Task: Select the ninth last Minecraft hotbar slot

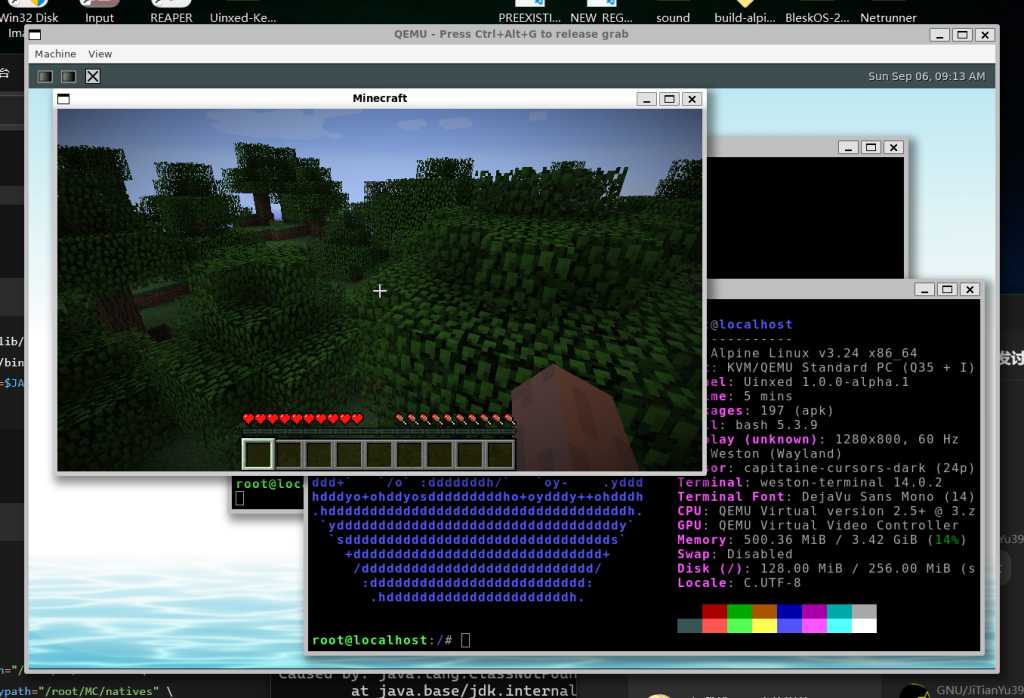Action: pos(500,454)
